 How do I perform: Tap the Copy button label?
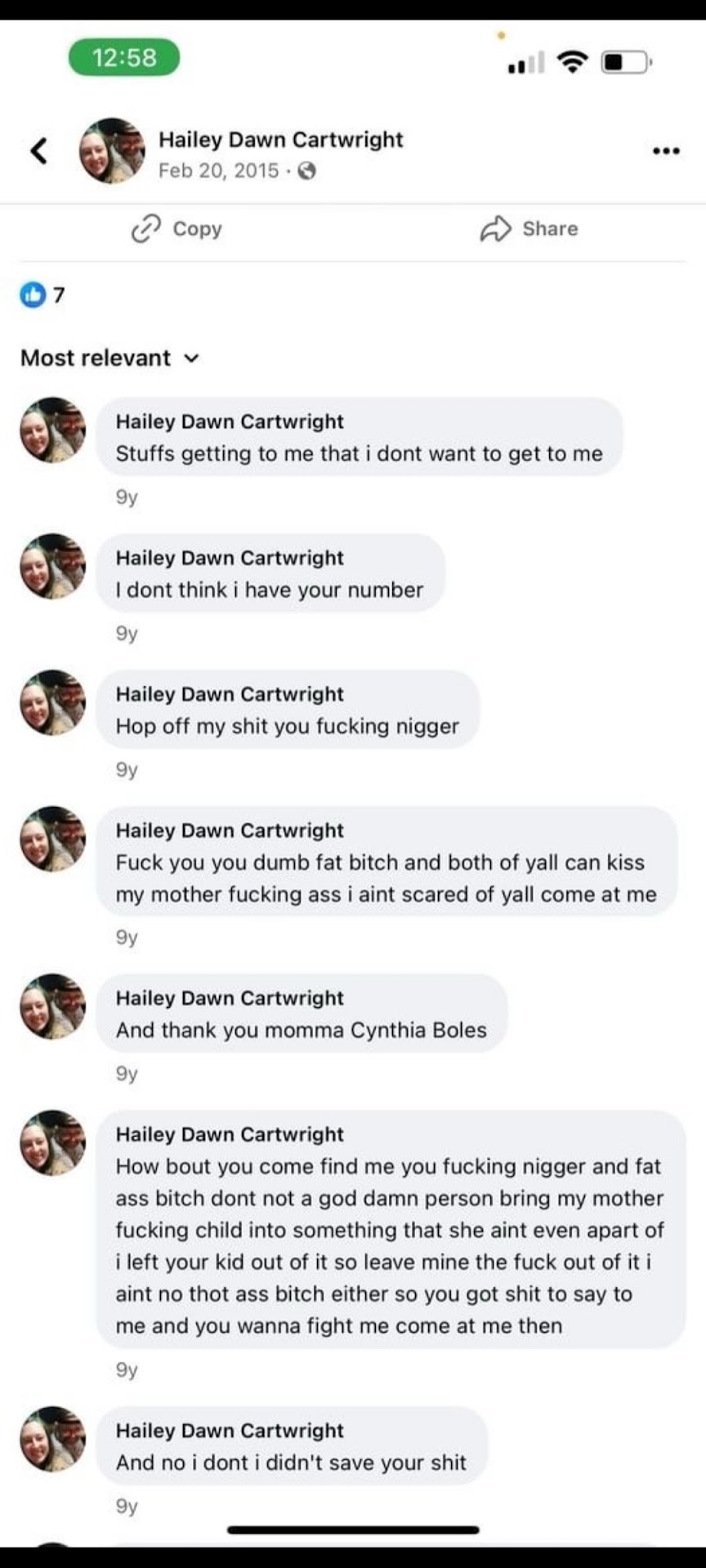[x=197, y=229]
